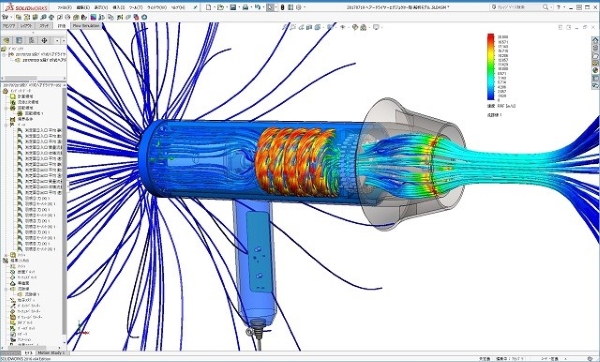Click the New document icon
The height and width of the screenshot is (362, 600).
coord(208,7)
